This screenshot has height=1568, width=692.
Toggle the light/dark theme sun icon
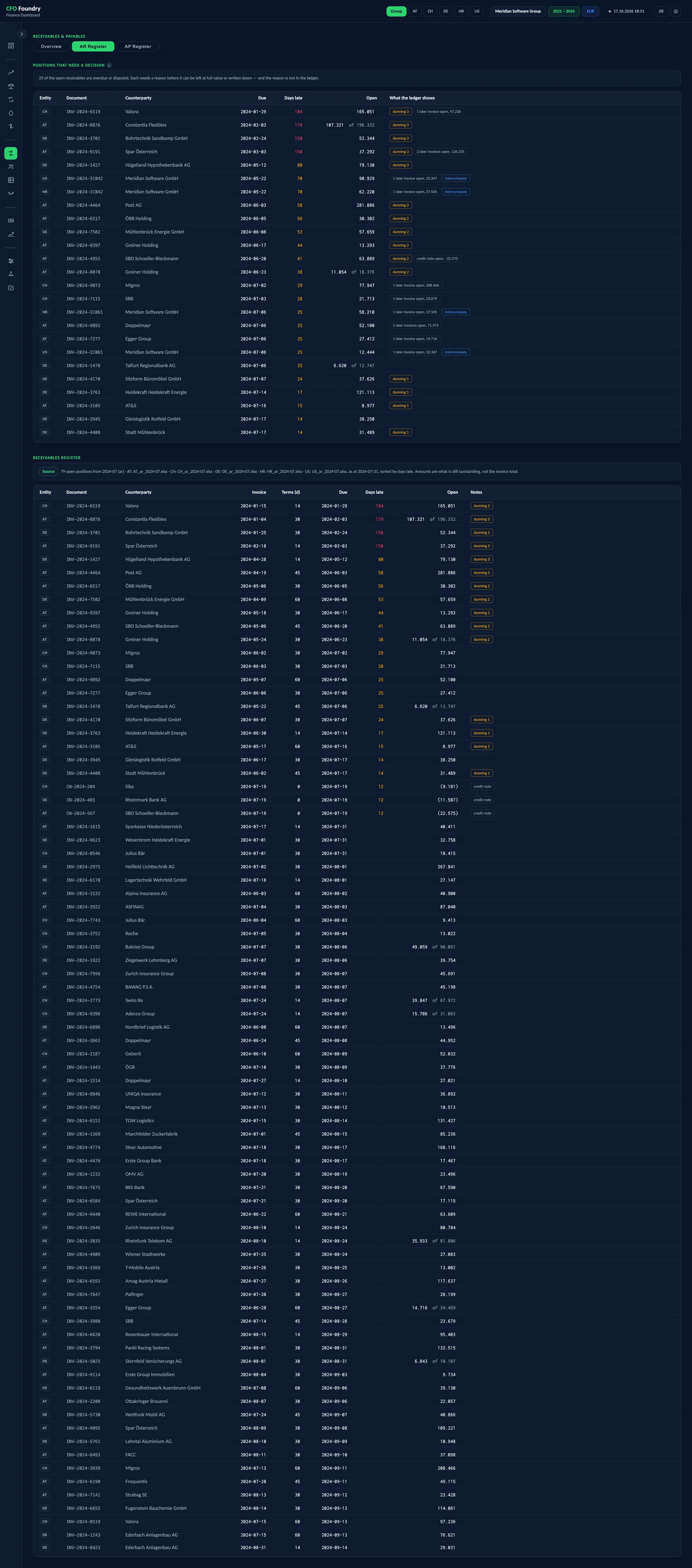click(676, 11)
